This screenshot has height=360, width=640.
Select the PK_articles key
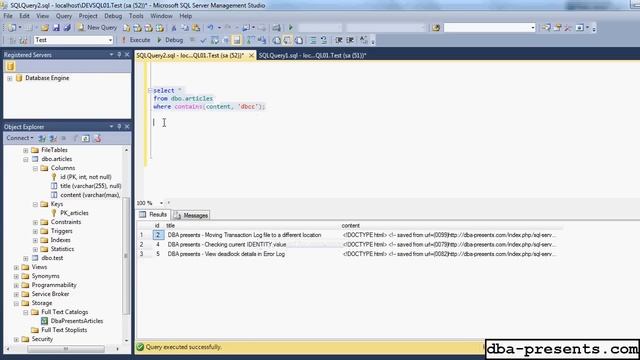coord(74,213)
